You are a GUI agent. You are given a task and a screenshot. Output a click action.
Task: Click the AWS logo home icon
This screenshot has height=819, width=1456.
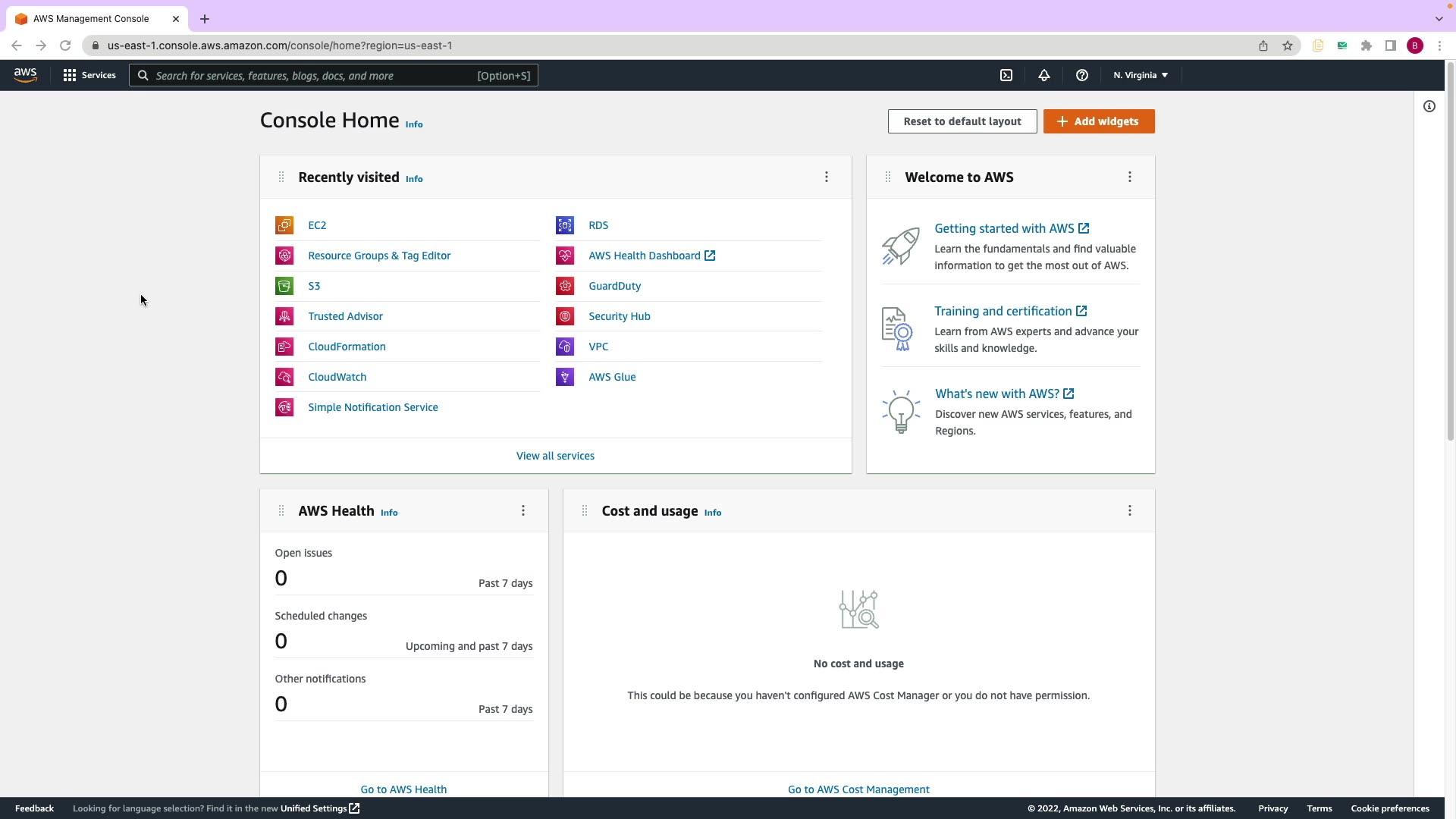(x=25, y=75)
